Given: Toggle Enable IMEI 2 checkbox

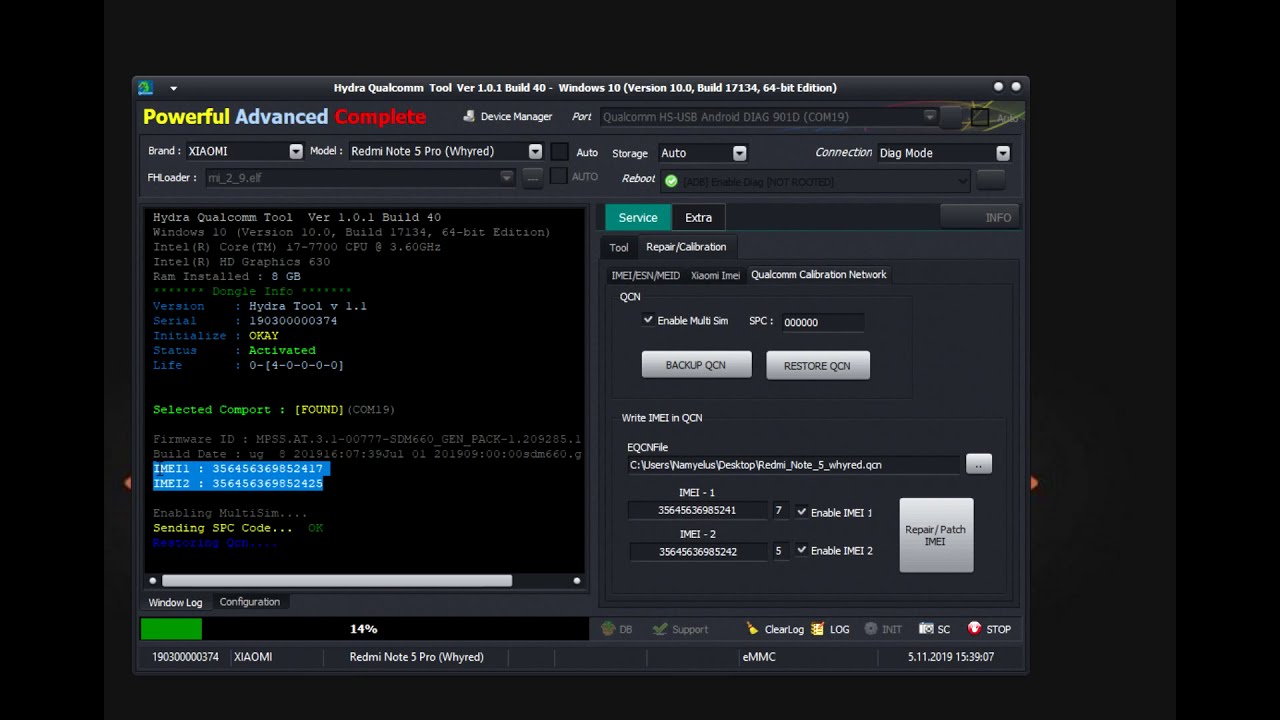Looking at the screenshot, I should 801,550.
